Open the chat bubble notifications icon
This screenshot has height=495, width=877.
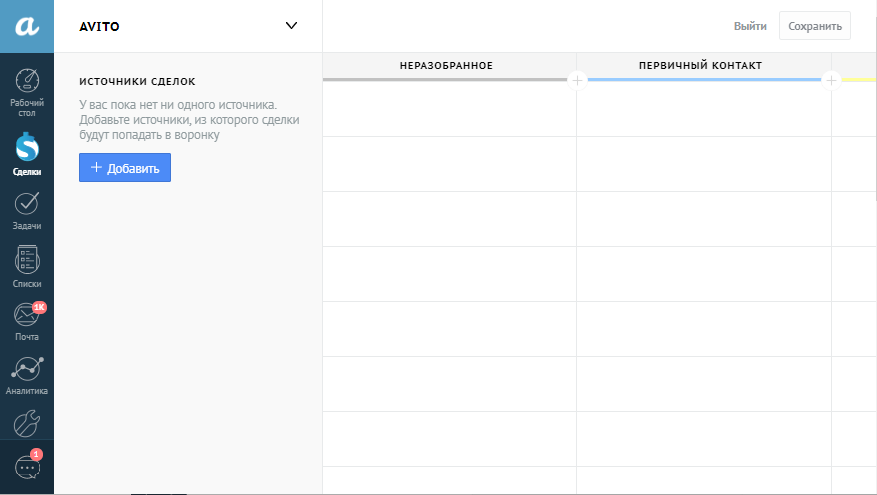click(x=27, y=468)
